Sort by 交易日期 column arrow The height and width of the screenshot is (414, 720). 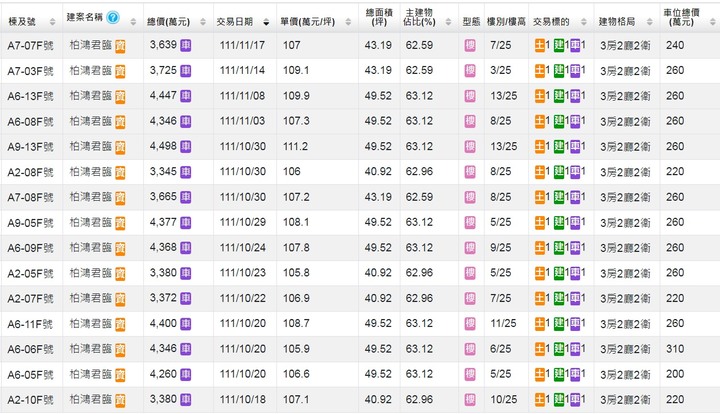266,22
